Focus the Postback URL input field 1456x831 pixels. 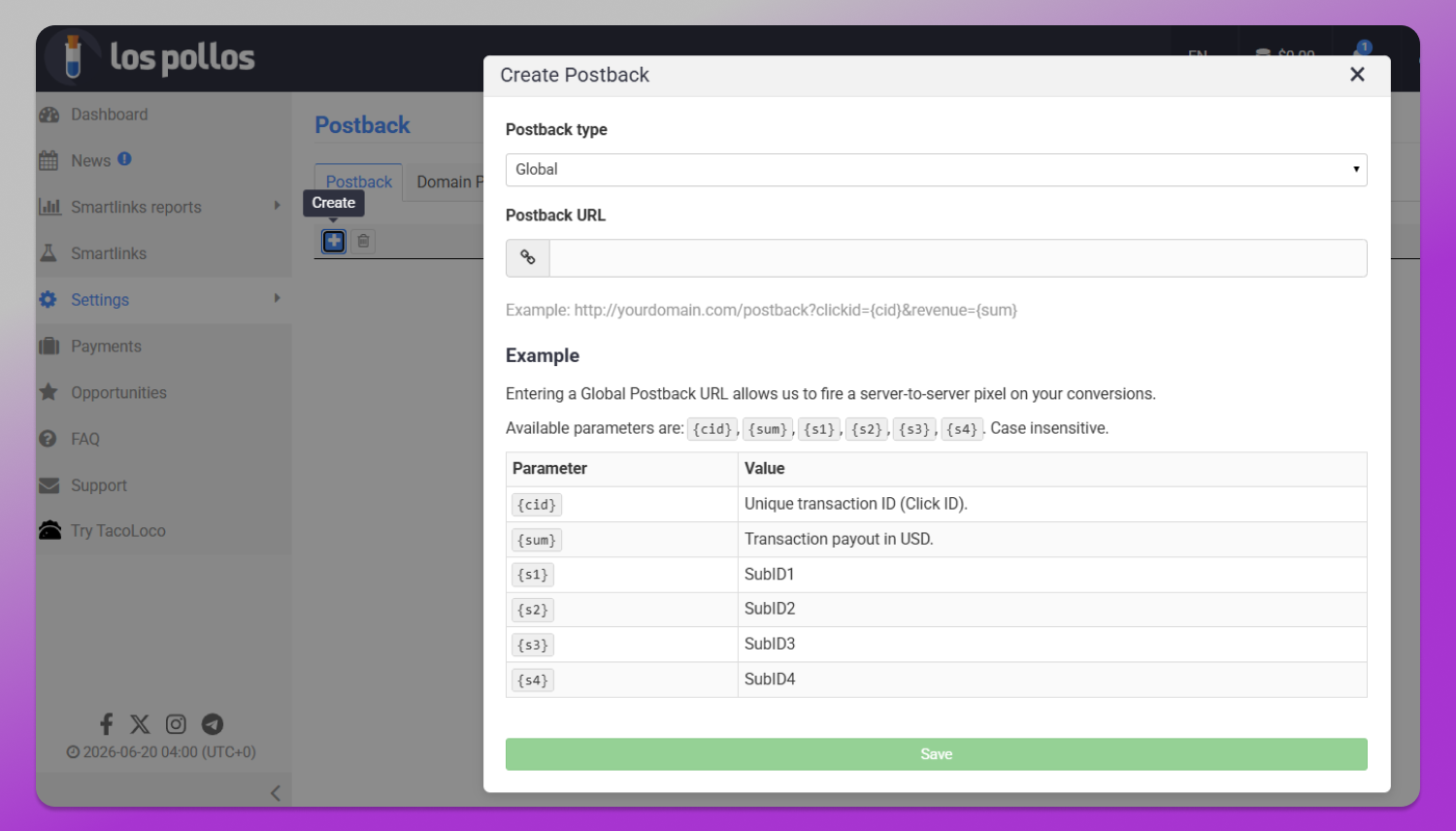(958, 258)
